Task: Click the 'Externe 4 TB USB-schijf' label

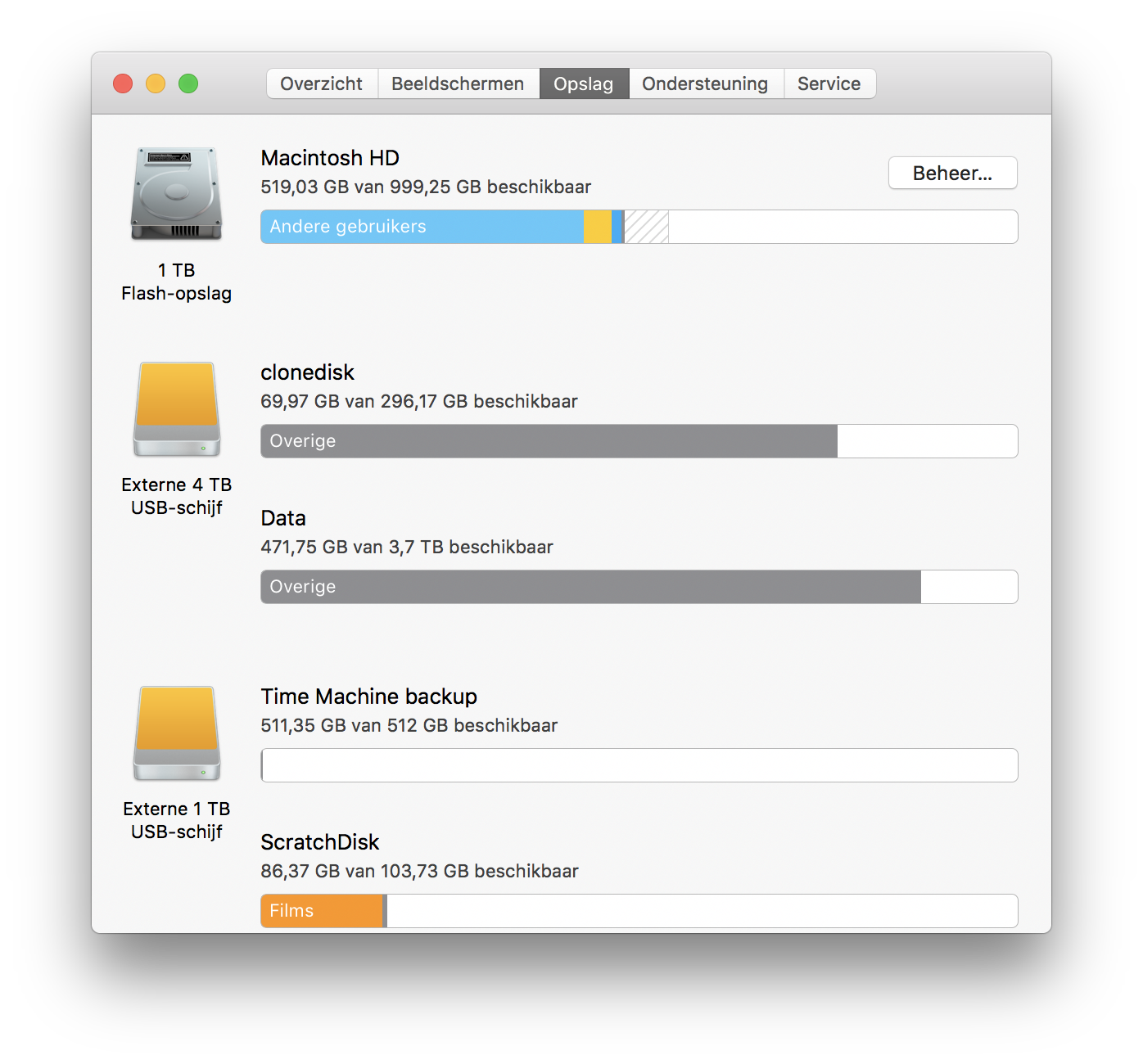Action: click(177, 496)
